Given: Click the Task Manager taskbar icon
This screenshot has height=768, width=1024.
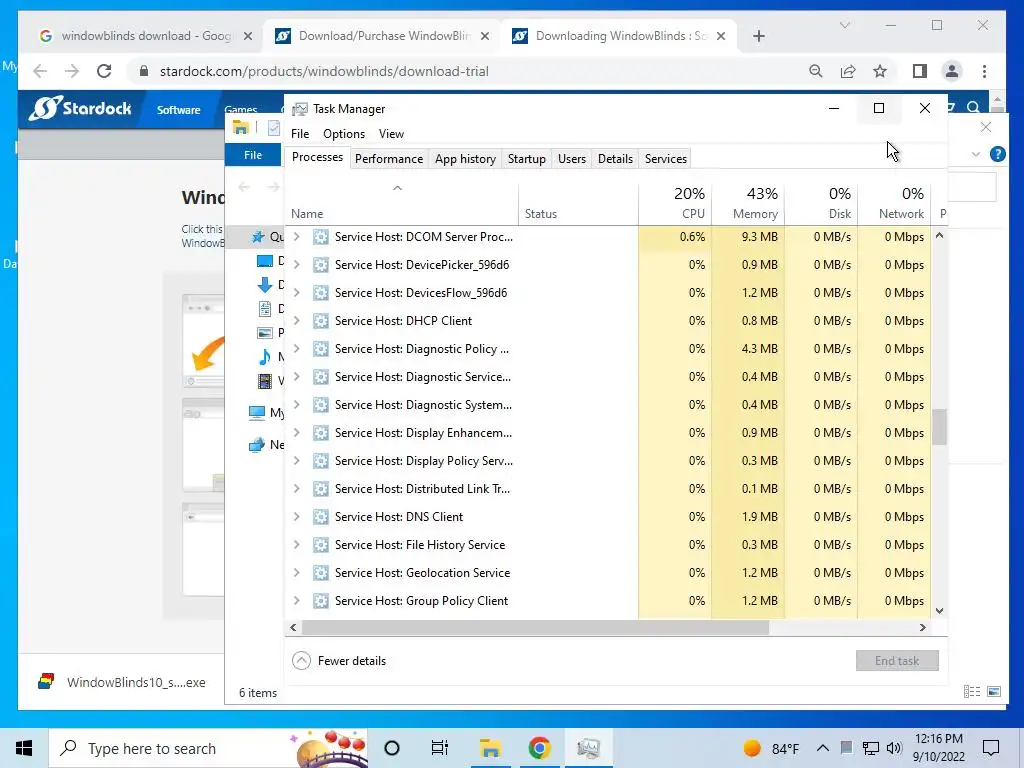Looking at the screenshot, I should pyautogui.click(x=588, y=748).
